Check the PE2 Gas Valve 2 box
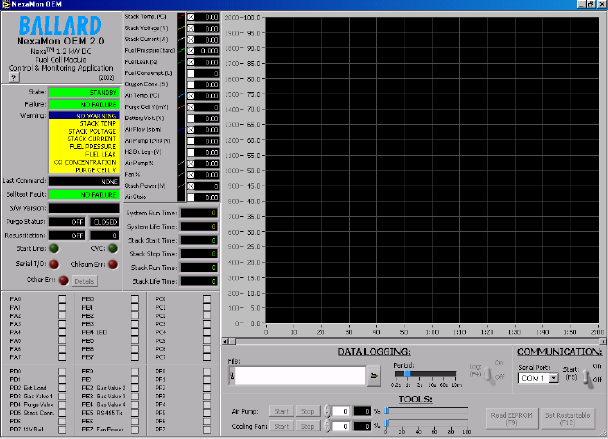 tap(135, 388)
